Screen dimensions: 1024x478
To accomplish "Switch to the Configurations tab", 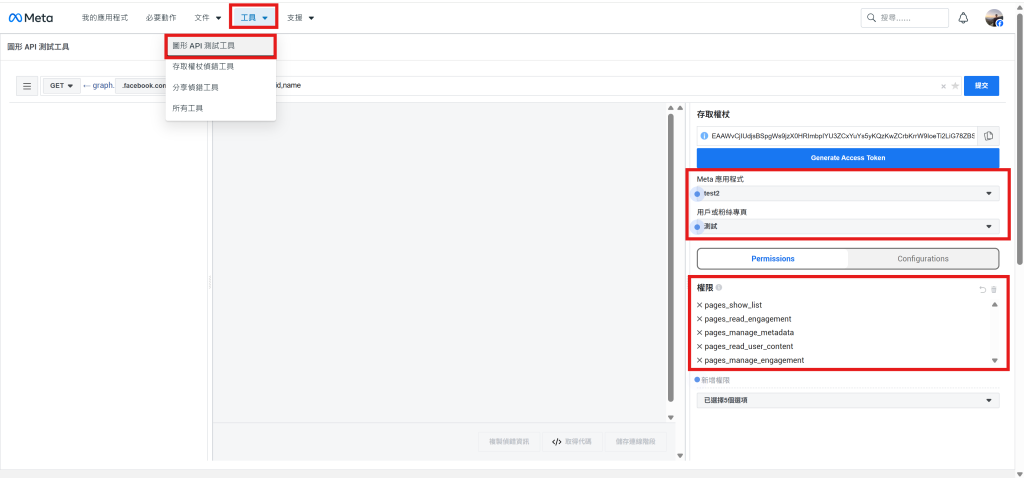I will pos(923,259).
